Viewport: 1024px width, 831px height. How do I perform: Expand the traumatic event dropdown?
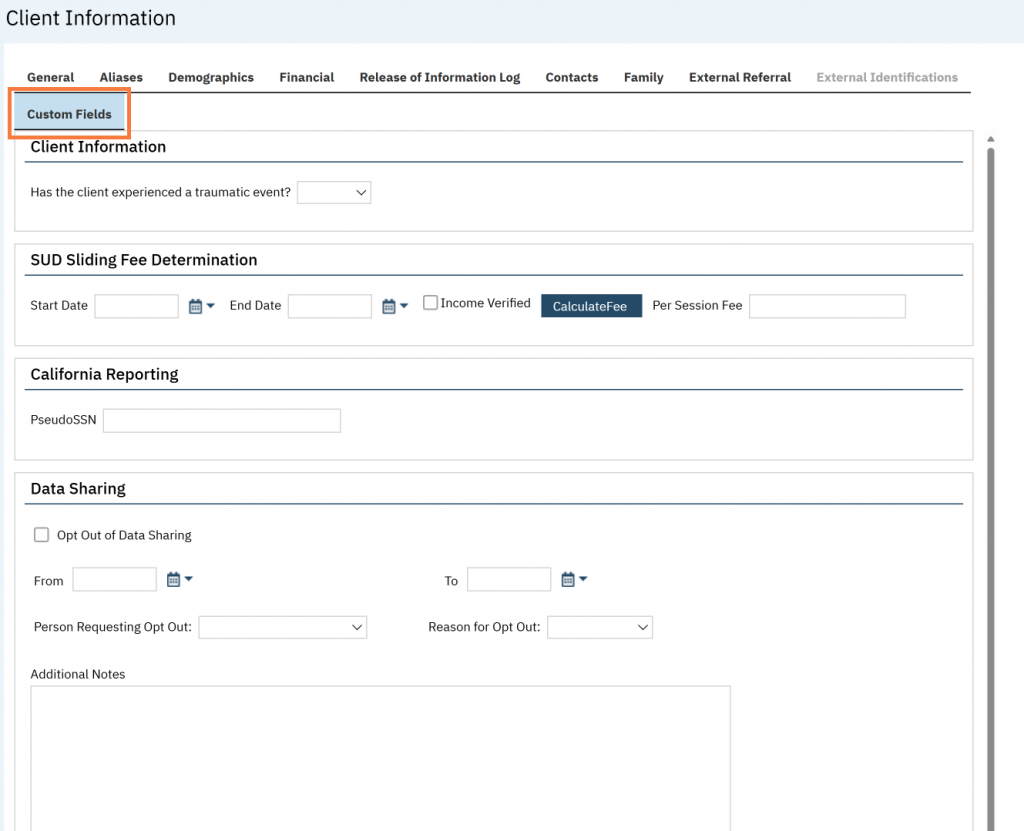334,192
